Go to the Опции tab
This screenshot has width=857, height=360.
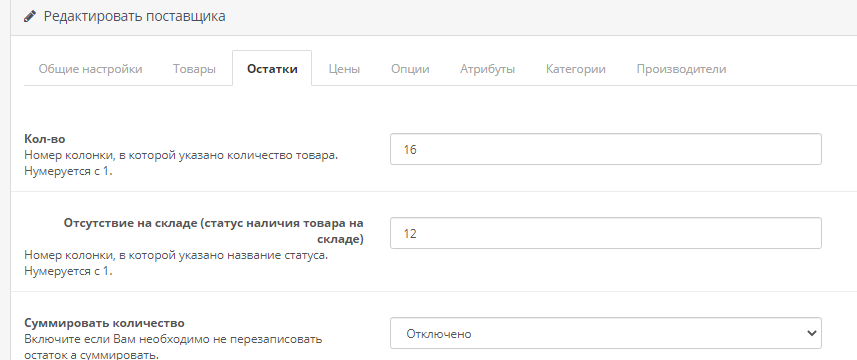pyautogui.click(x=410, y=69)
